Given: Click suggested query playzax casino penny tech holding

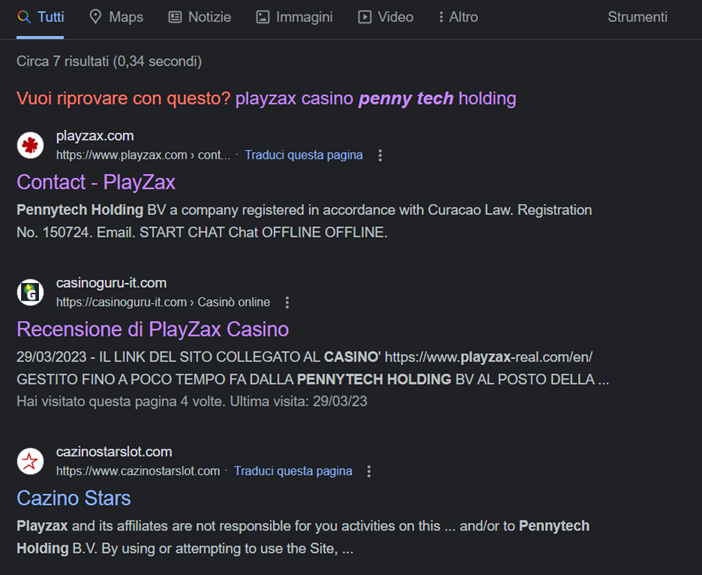Looking at the screenshot, I should 376,98.
